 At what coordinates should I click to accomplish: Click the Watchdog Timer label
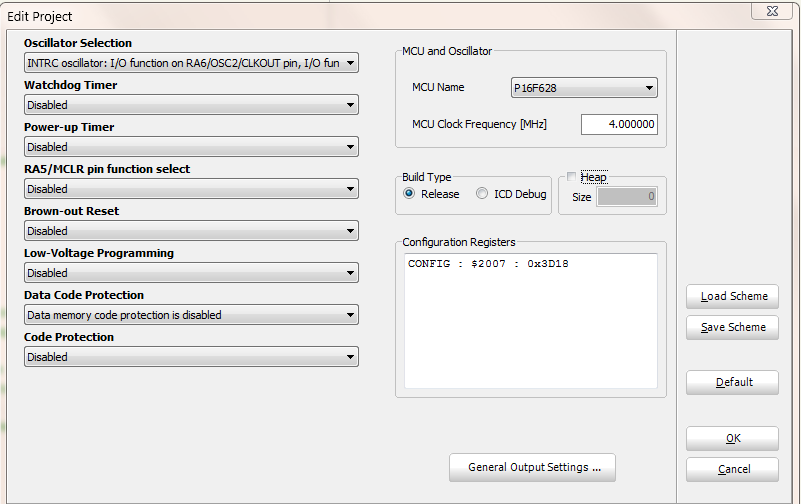70,85
